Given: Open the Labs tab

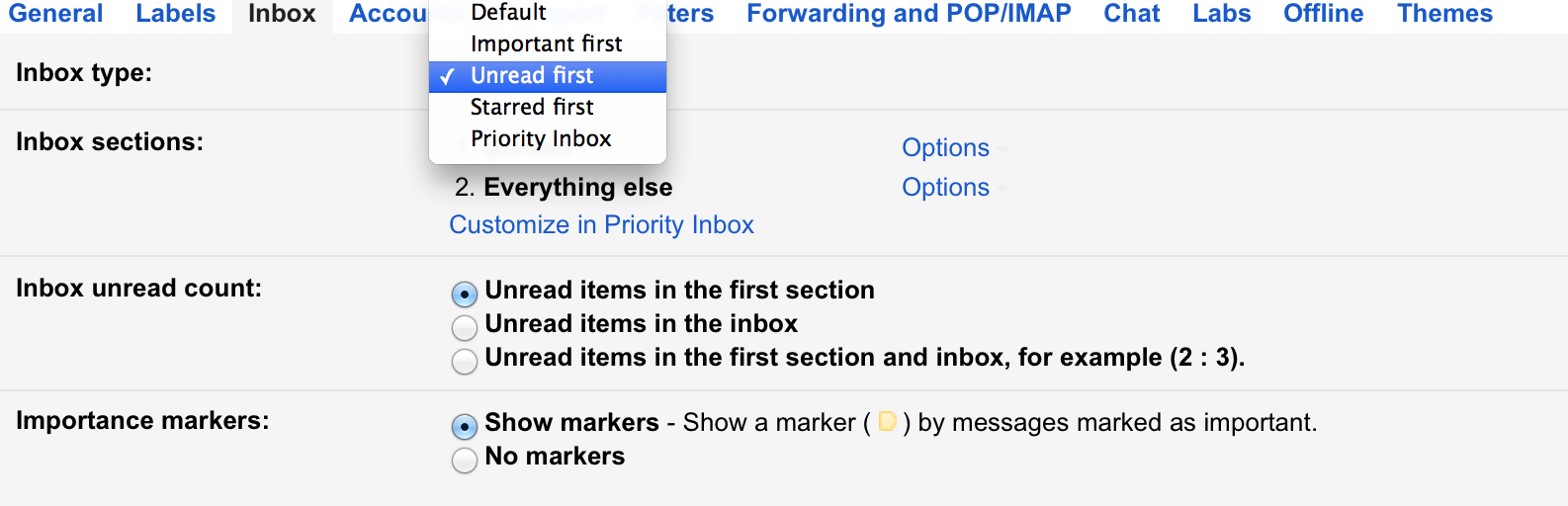Looking at the screenshot, I should tap(1221, 14).
